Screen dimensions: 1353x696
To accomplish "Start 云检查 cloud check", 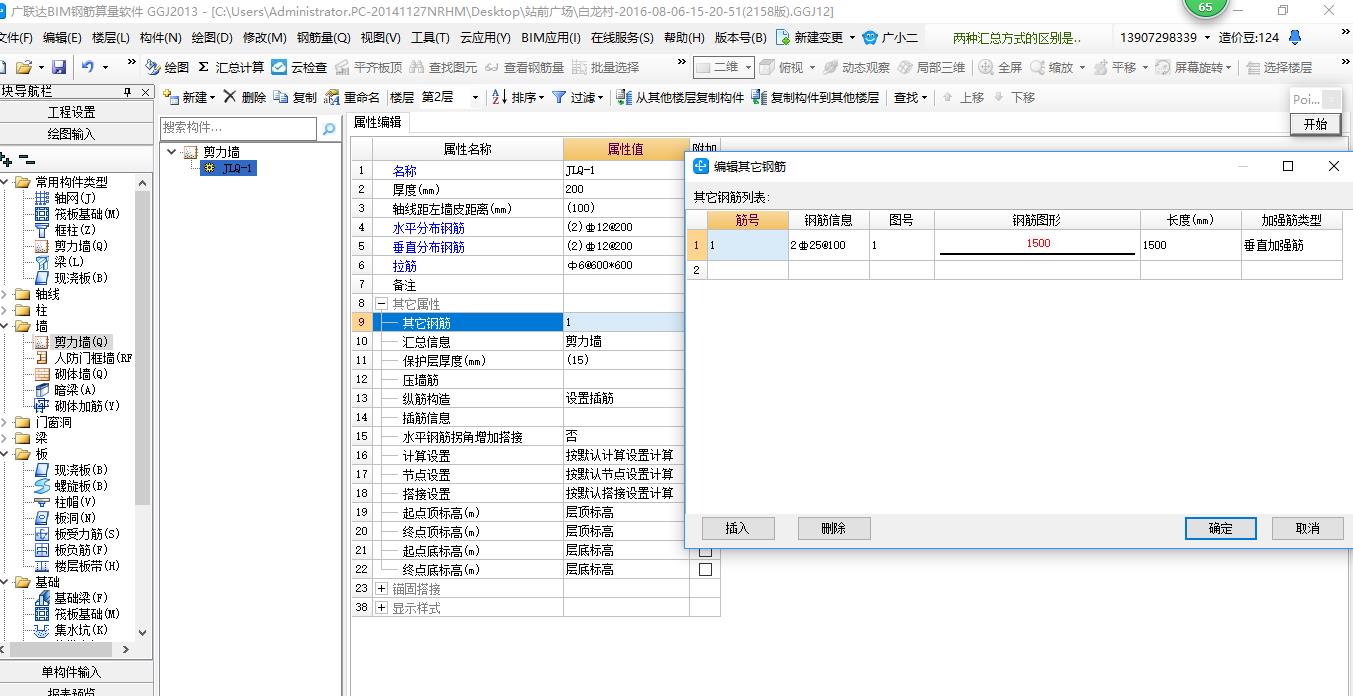I will [x=299, y=67].
